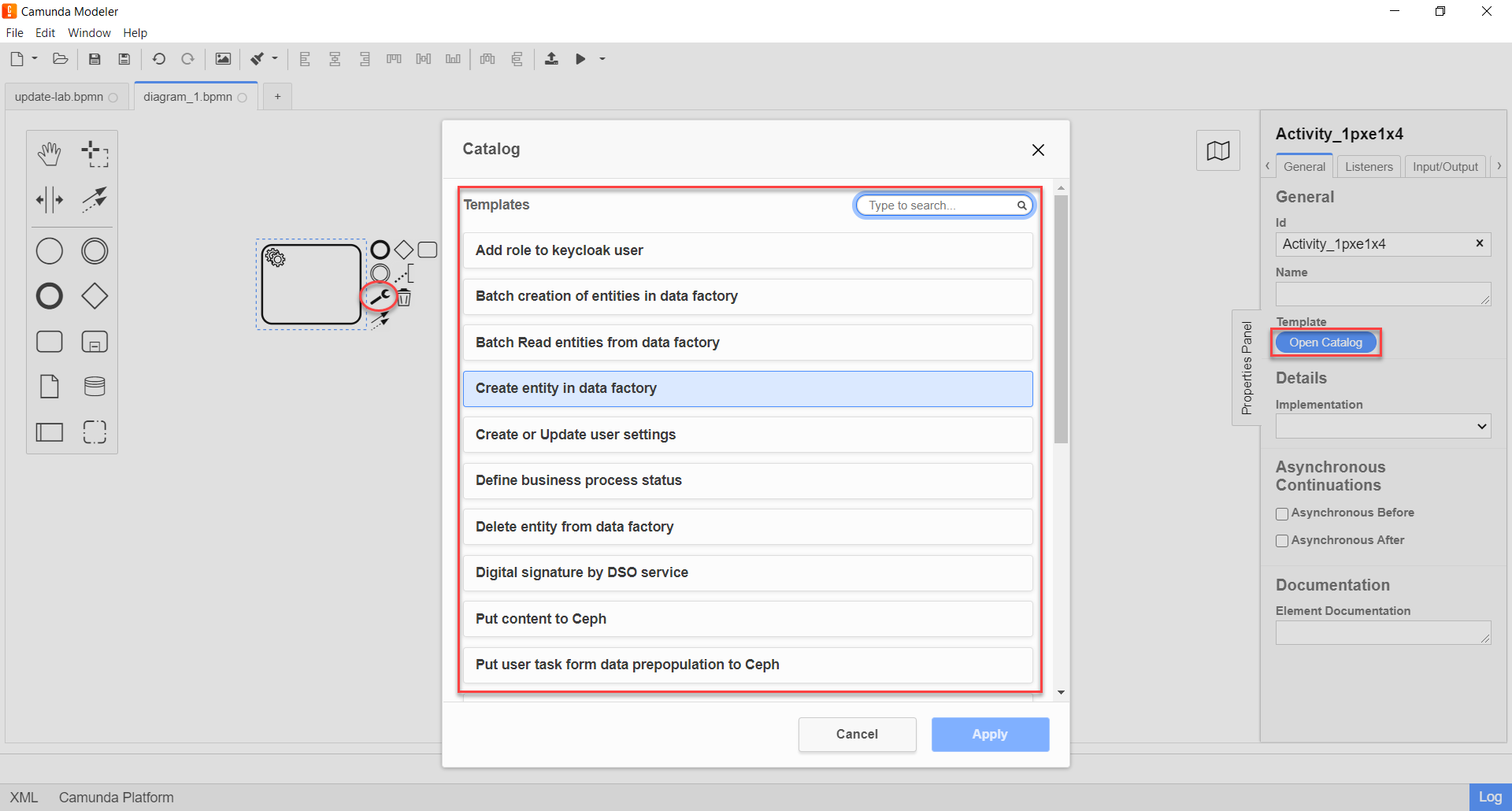The image size is (1512, 811).
Task: Select the gateway diamond palette shape
Action: [94, 296]
